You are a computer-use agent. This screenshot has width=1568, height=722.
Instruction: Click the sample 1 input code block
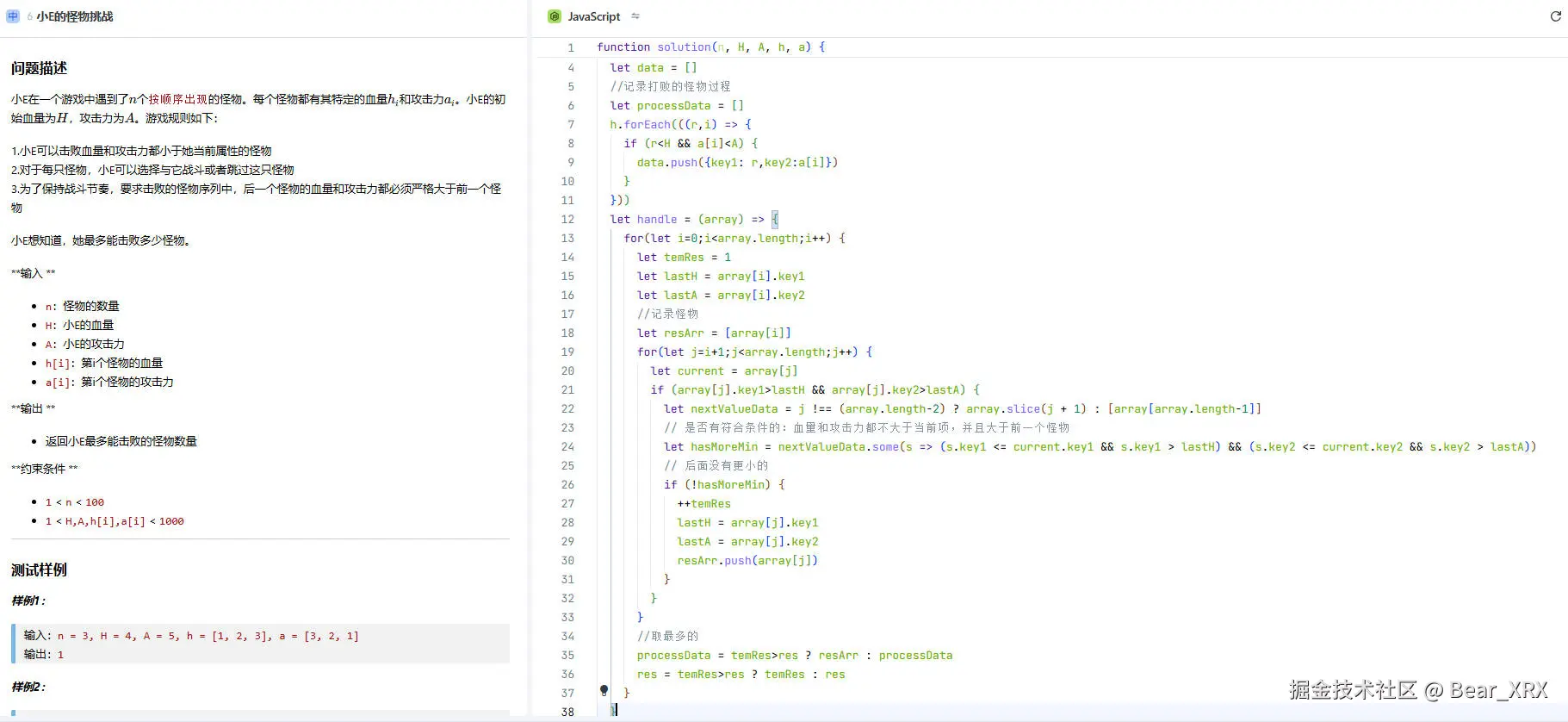tap(260, 644)
